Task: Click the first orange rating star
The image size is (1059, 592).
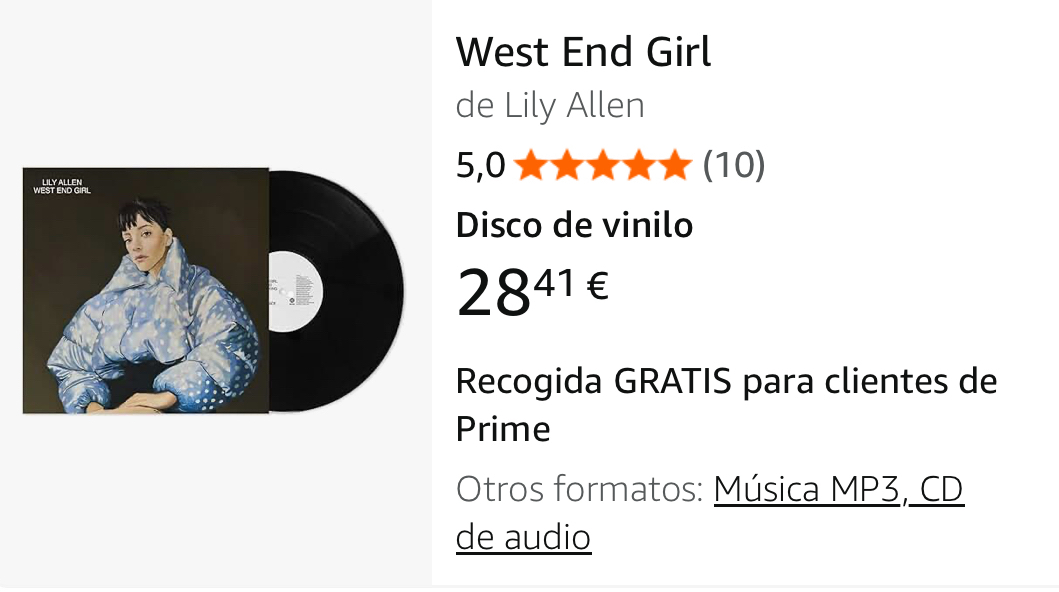Action: click(531, 165)
